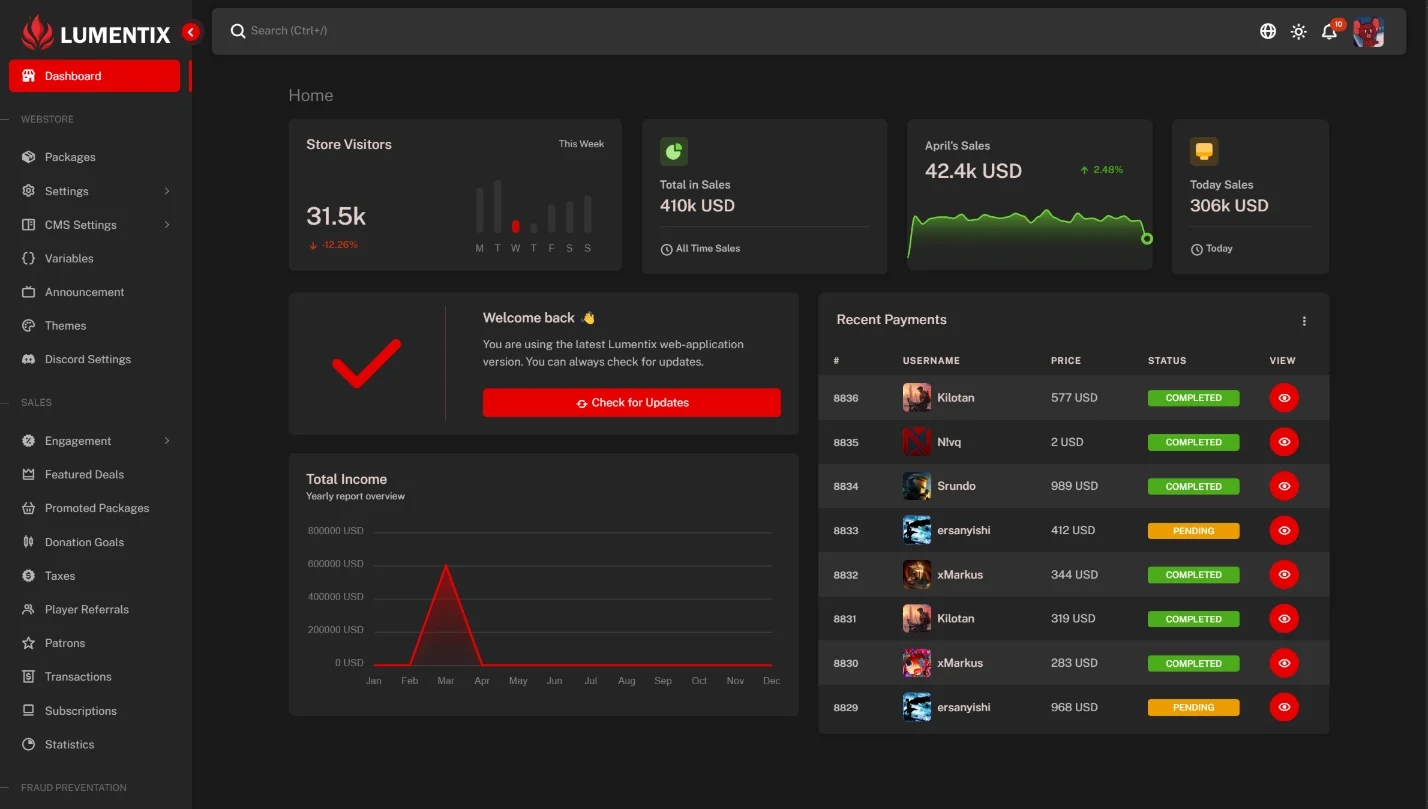This screenshot has height=809, width=1428.
Task: Collapse sidebar with red chevron button
Action: coord(191,32)
